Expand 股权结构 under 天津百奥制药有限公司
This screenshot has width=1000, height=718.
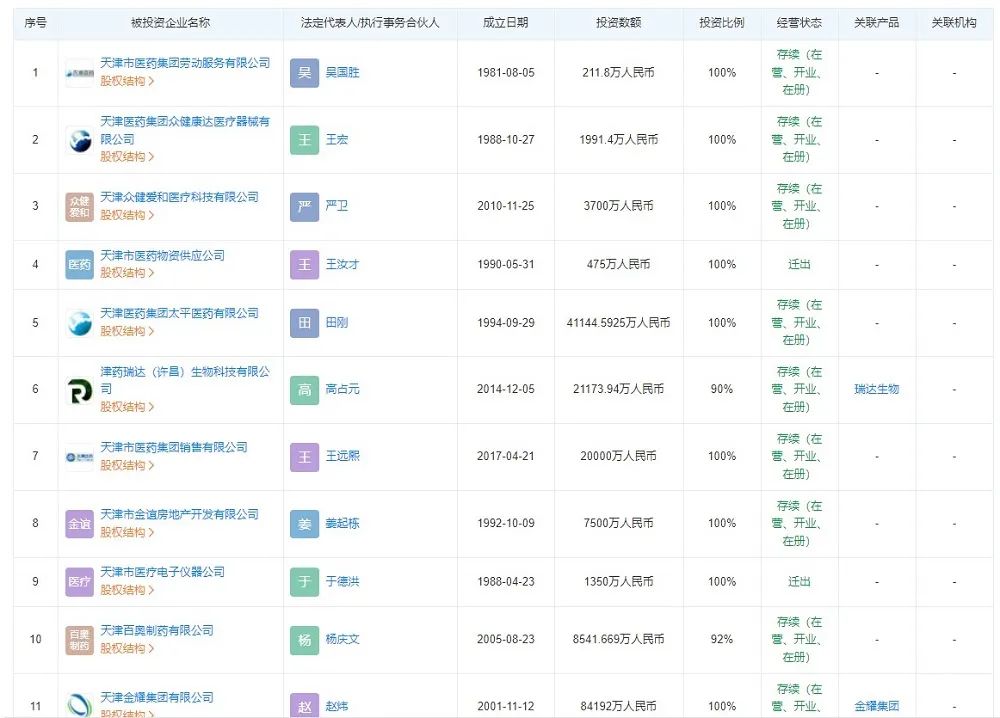point(127,649)
